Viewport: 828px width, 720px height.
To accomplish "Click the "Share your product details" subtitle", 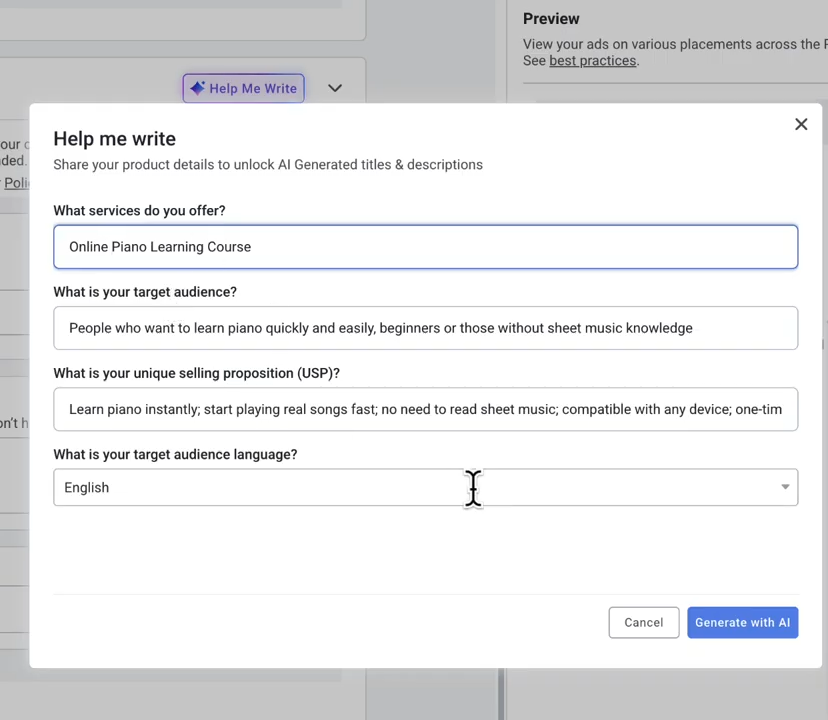I will click(268, 165).
